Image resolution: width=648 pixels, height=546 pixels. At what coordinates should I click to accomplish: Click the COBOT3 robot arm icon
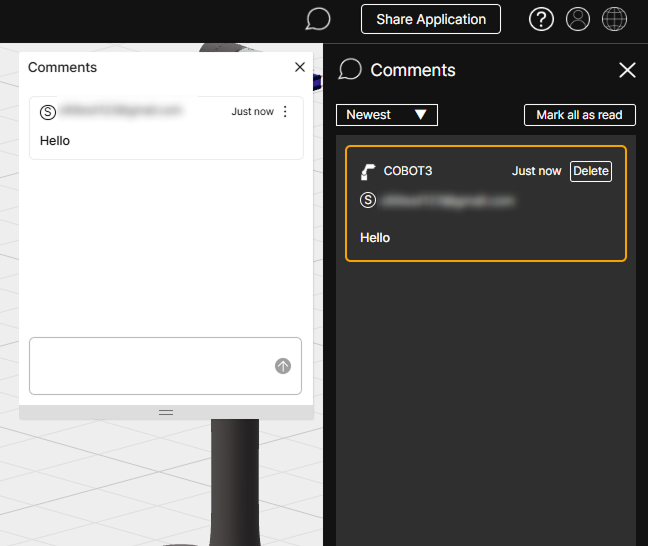[x=368, y=172]
